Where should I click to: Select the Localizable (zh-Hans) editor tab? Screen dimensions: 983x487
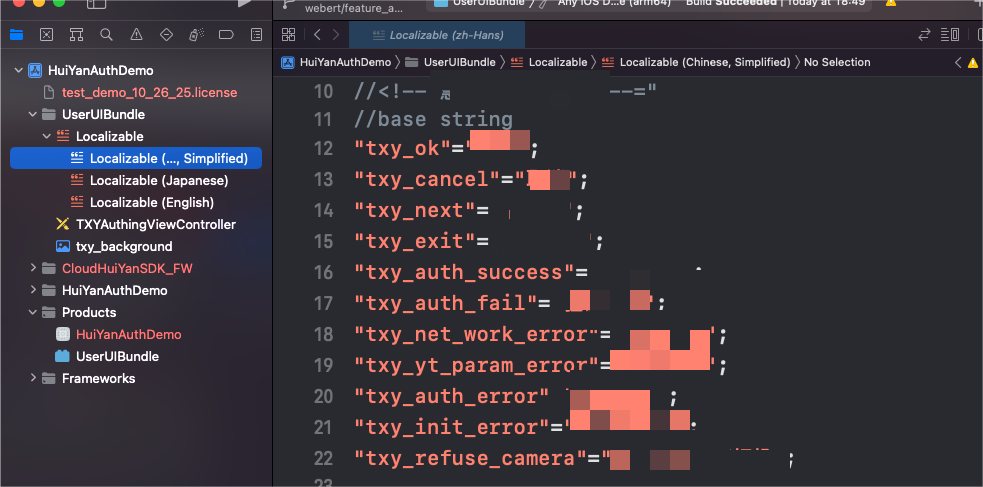coord(437,35)
